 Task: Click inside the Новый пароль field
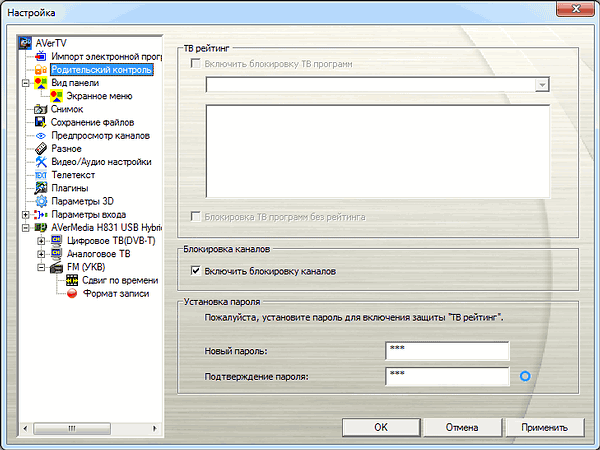(447, 351)
